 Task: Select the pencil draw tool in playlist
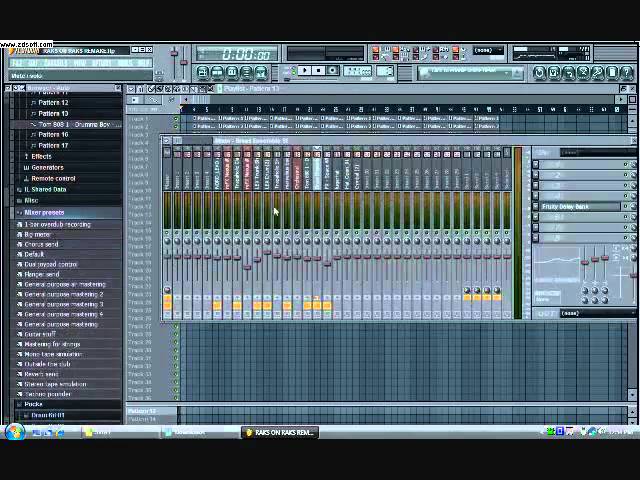click(151, 89)
